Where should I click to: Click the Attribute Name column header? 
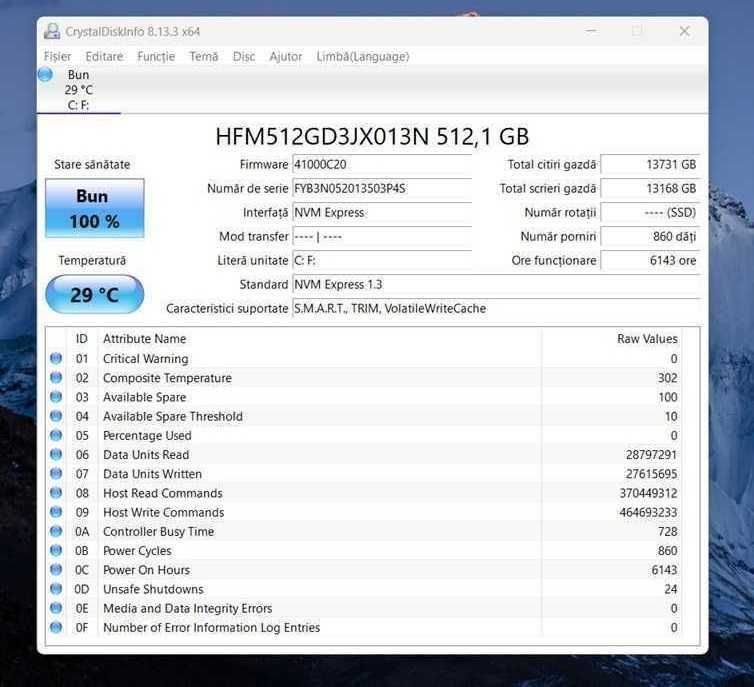point(144,339)
